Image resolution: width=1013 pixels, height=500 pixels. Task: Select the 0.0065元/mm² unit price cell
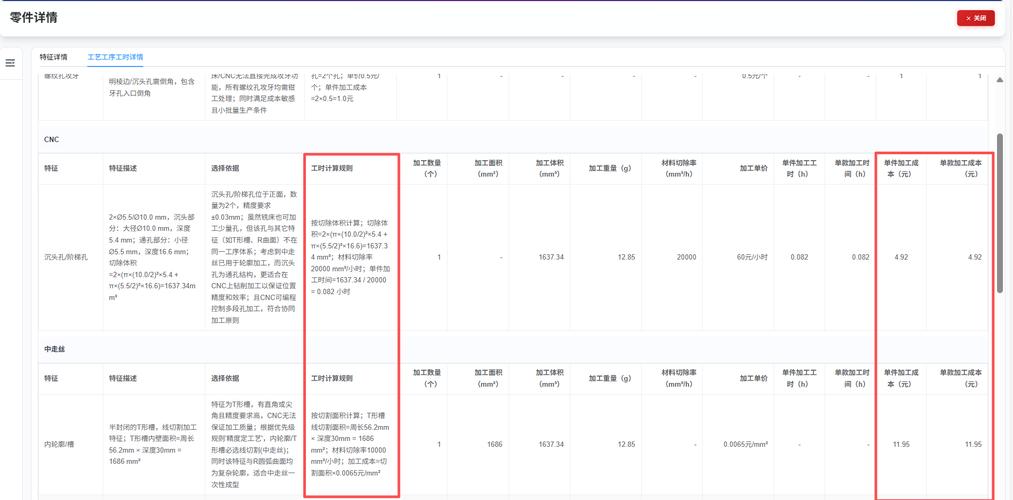coord(746,444)
